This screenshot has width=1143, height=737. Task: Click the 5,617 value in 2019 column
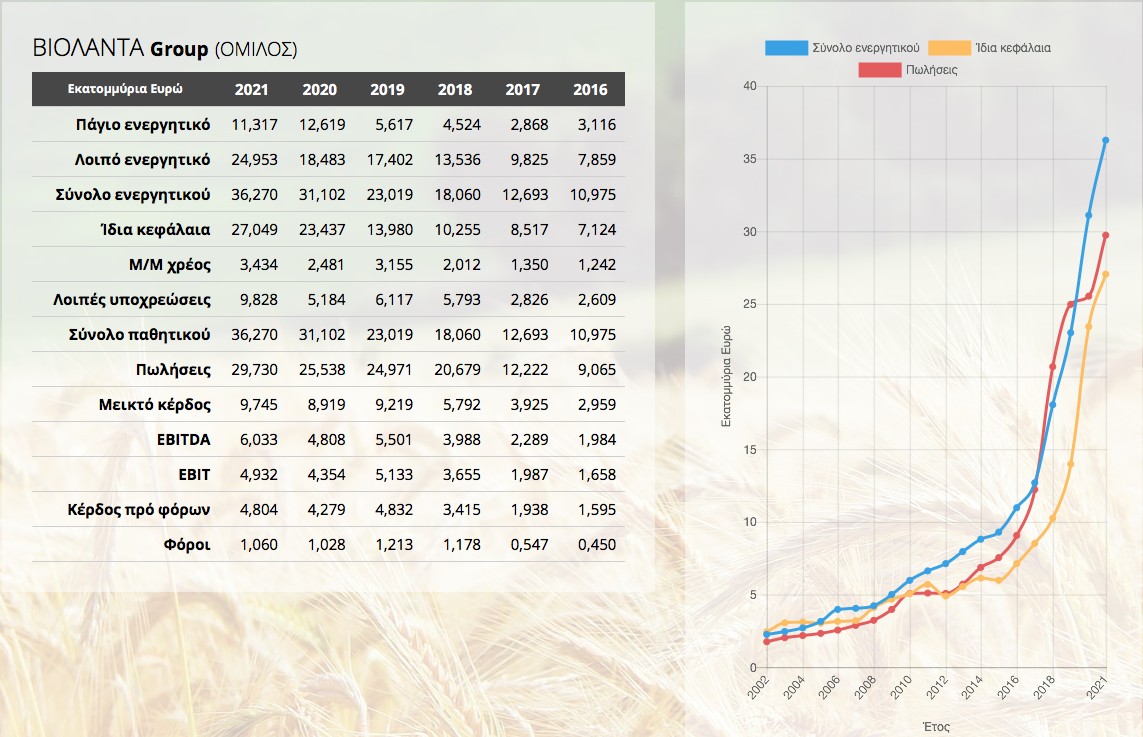coord(394,125)
